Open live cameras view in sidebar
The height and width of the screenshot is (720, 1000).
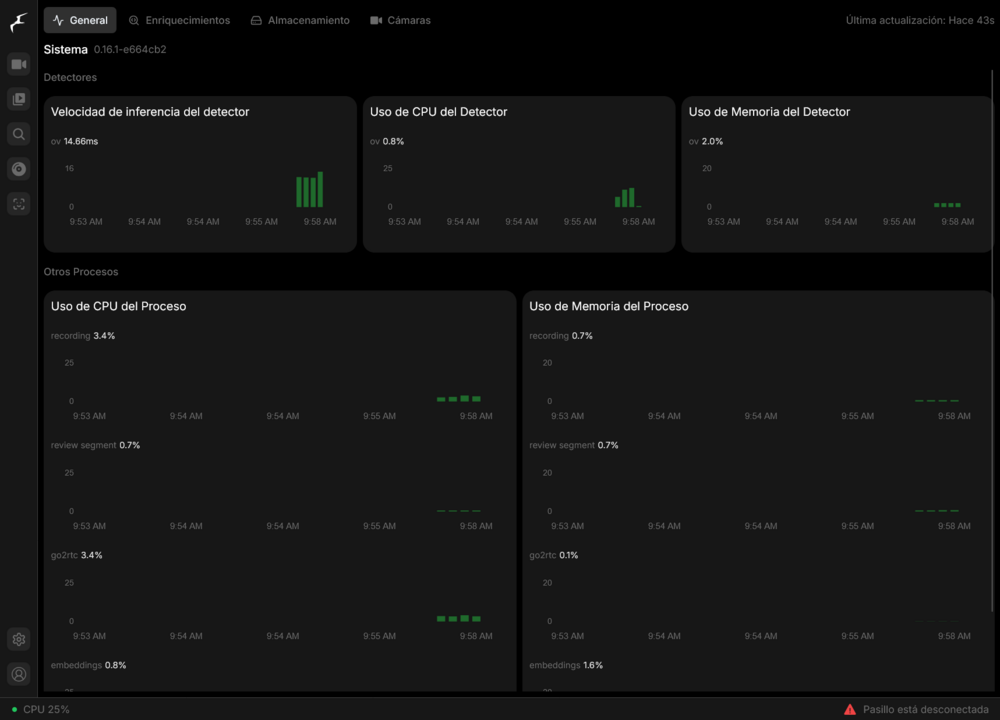(x=18, y=64)
